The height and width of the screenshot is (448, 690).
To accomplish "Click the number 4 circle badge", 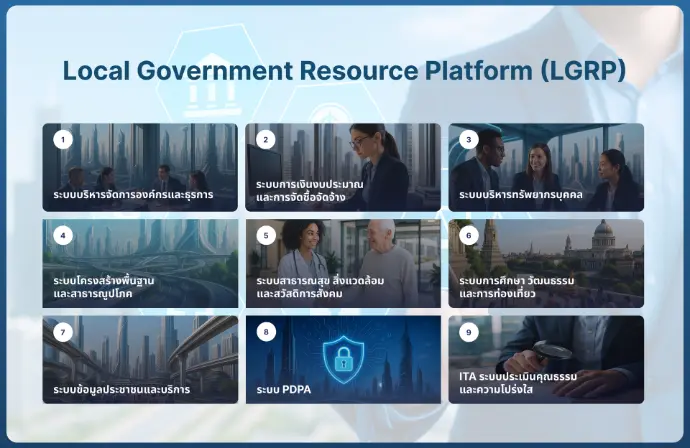I will pyautogui.click(x=63, y=236).
